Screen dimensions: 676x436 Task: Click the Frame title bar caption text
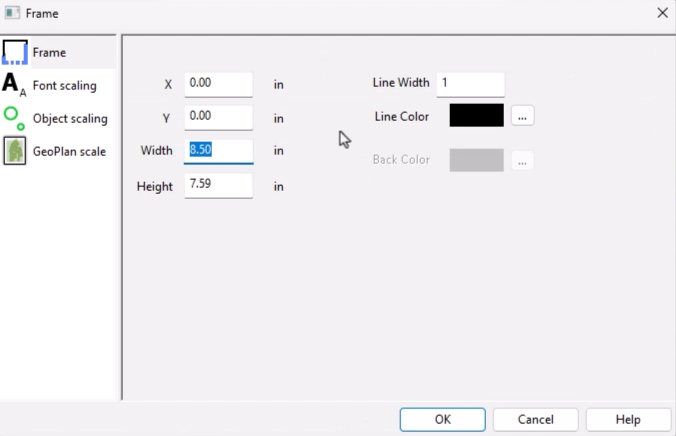pos(42,13)
